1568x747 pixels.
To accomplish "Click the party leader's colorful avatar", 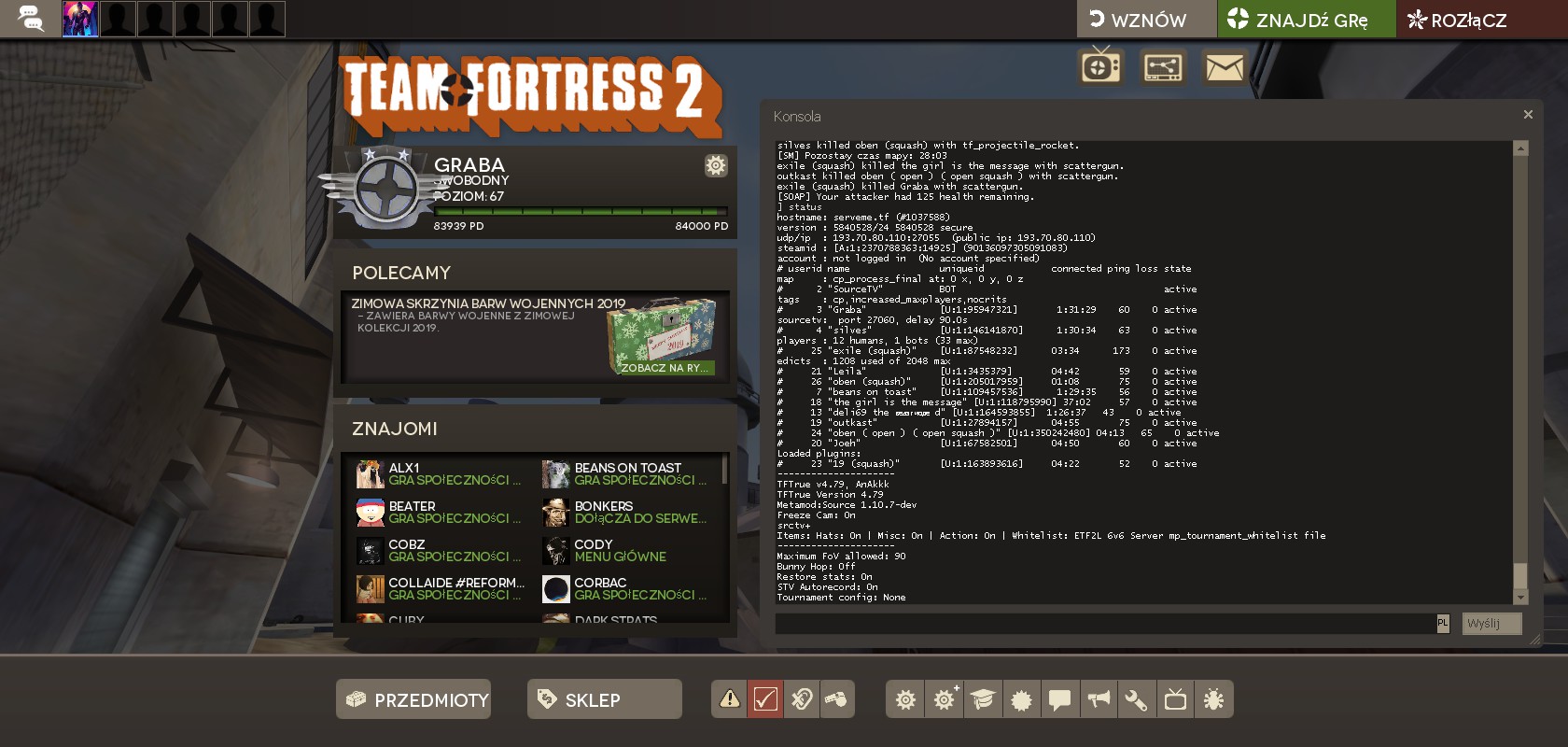I will (x=80, y=19).
